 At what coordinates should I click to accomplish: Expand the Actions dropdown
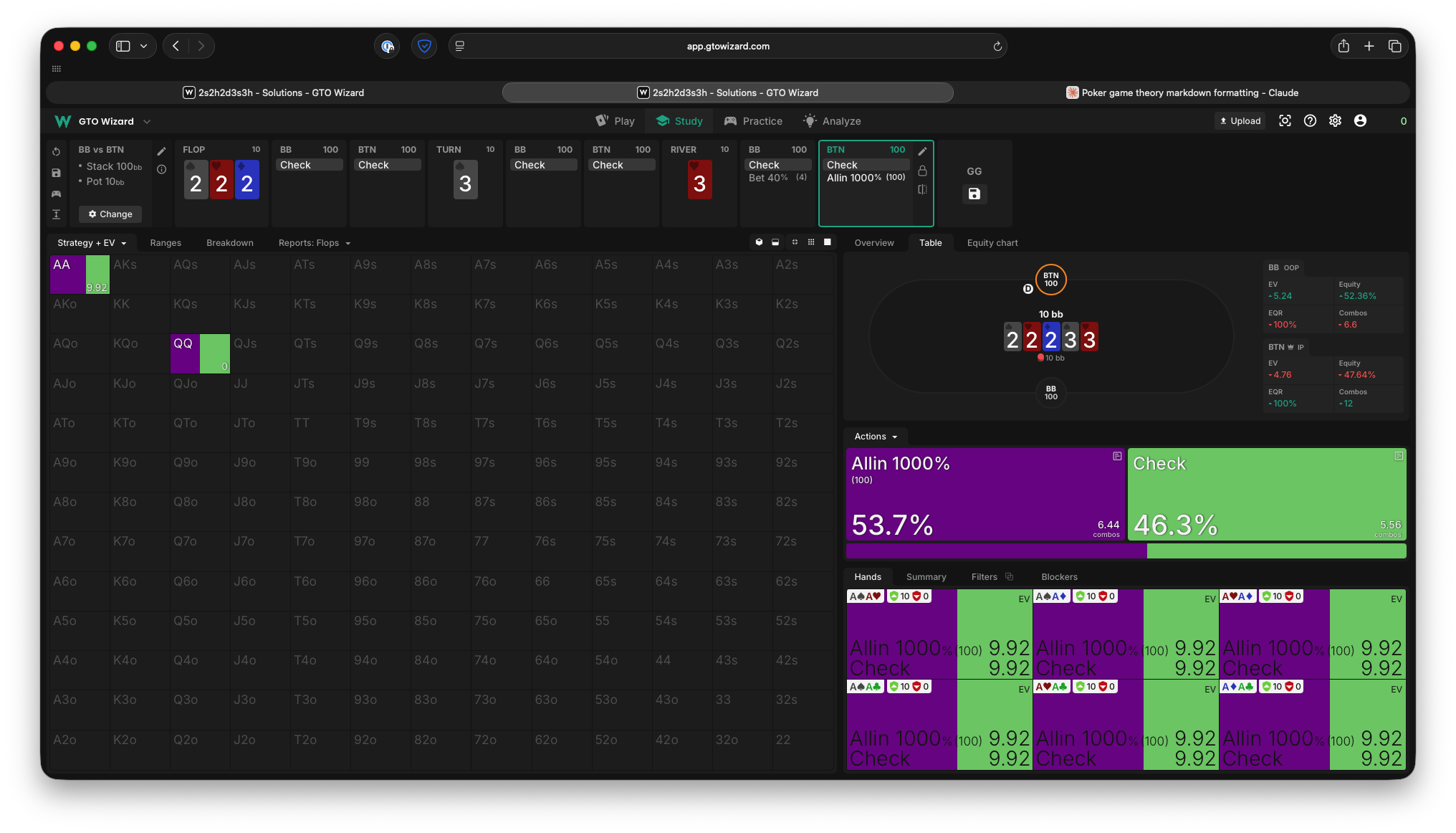pos(876,437)
